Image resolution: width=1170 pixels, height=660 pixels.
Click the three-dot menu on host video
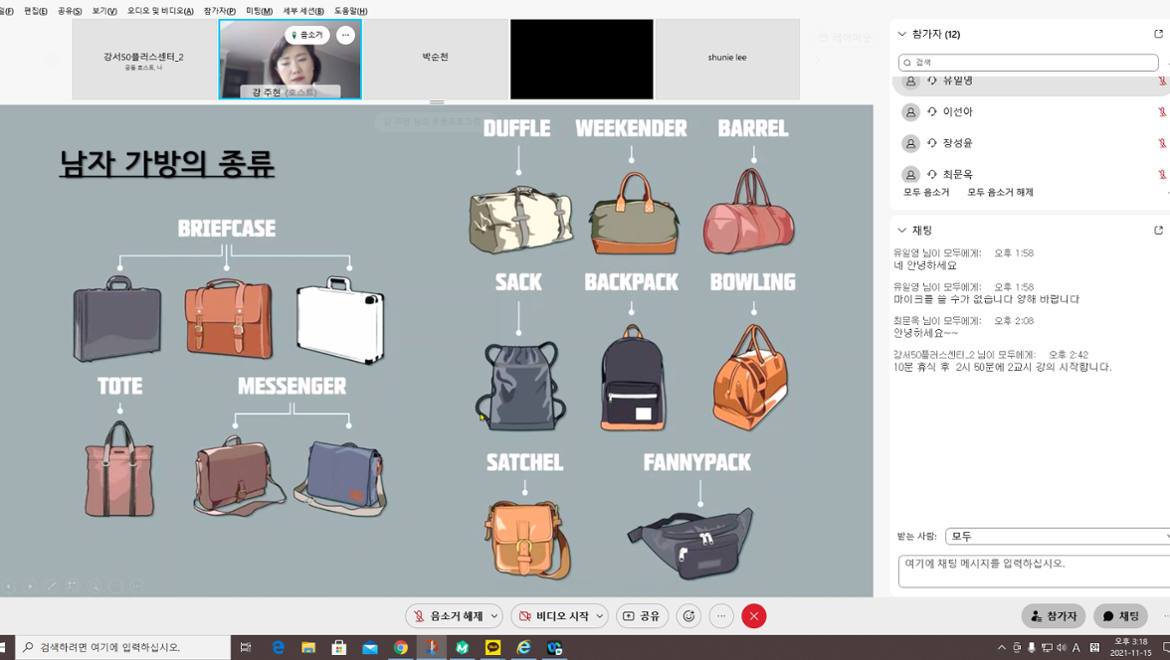[345, 35]
